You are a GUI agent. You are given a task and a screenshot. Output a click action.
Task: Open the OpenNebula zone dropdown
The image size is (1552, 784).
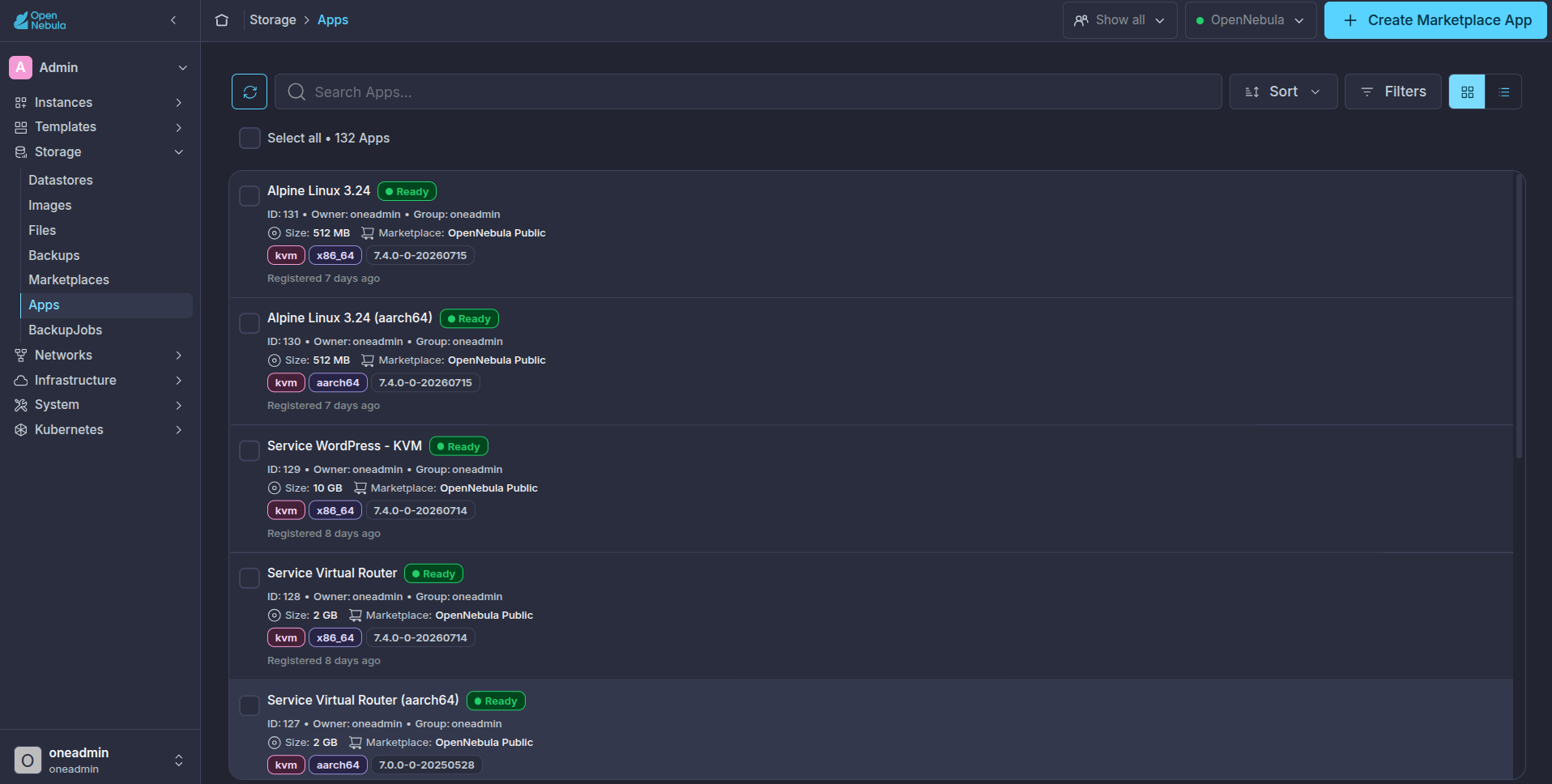(x=1251, y=20)
